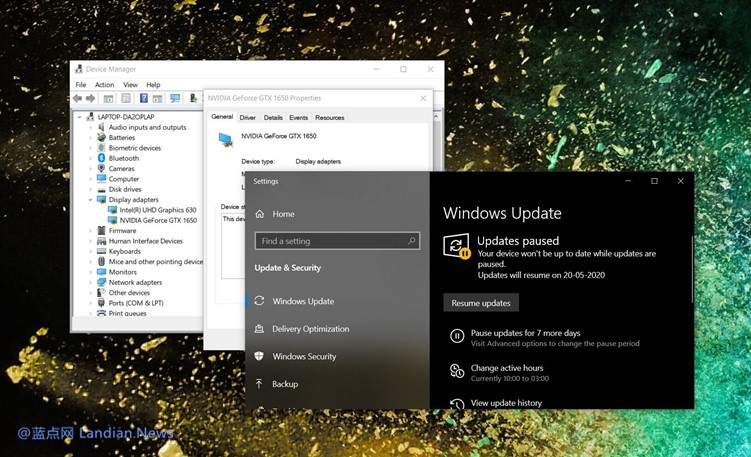Click the Help icon in Device Manager toolbar
The height and width of the screenshot is (457, 751).
[x=143, y=99]
